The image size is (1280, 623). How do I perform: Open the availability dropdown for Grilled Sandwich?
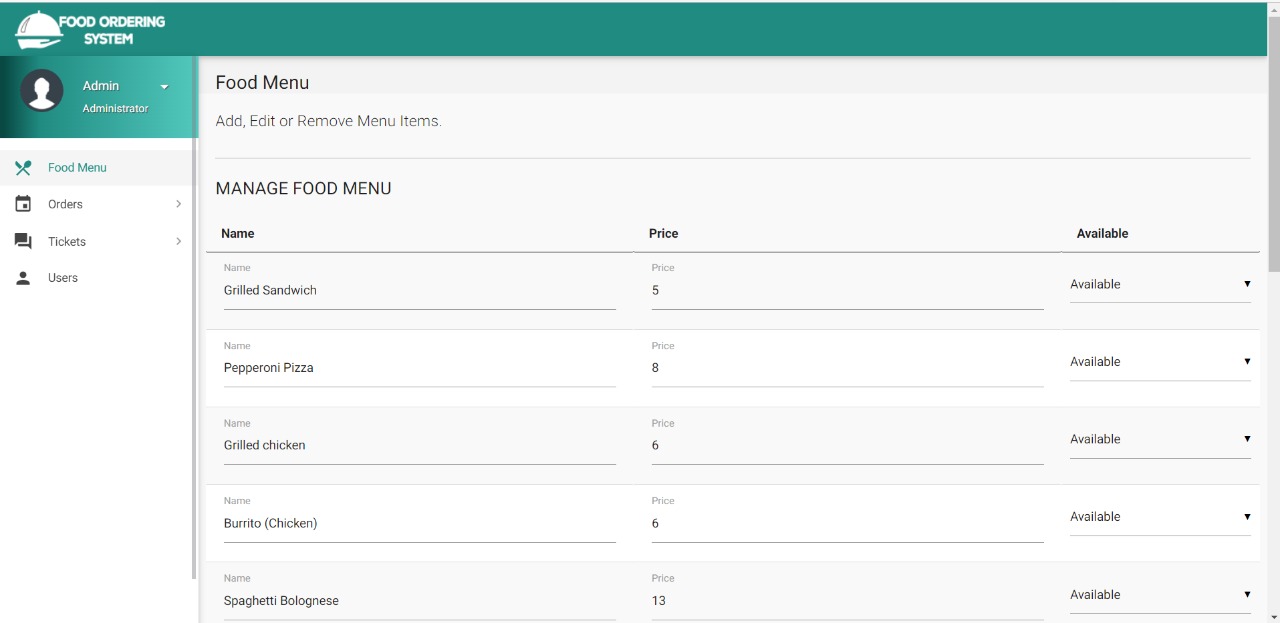[x=1160, y=284]
